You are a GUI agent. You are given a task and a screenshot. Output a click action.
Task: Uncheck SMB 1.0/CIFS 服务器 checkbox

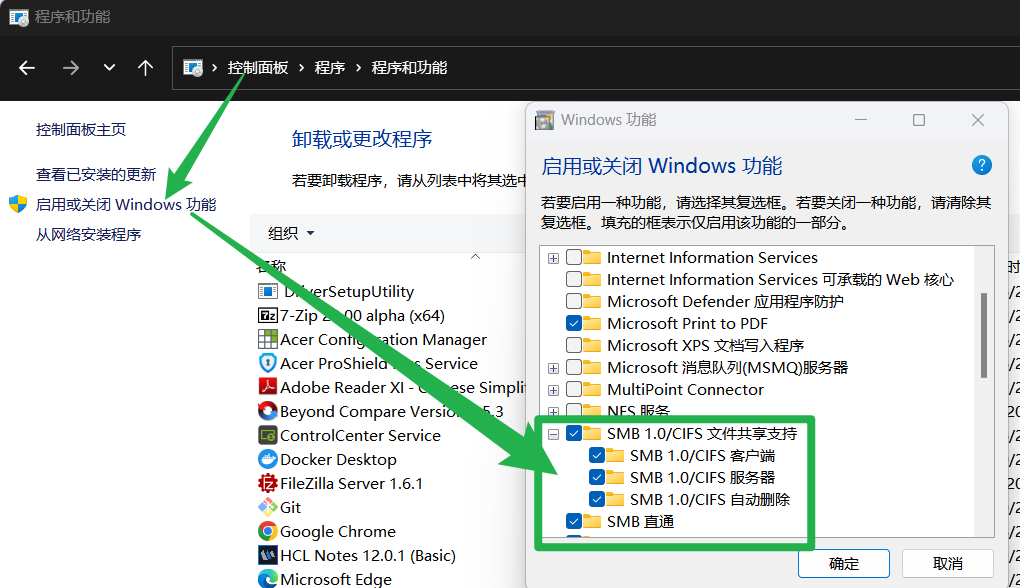597,477
